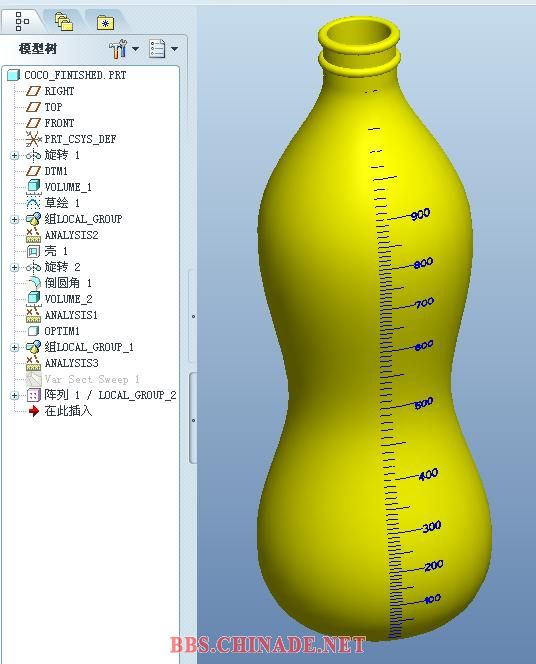Select the PRT_CSYS_DEF coordinate system icon
Screen dimensions: 536x664
33,139
